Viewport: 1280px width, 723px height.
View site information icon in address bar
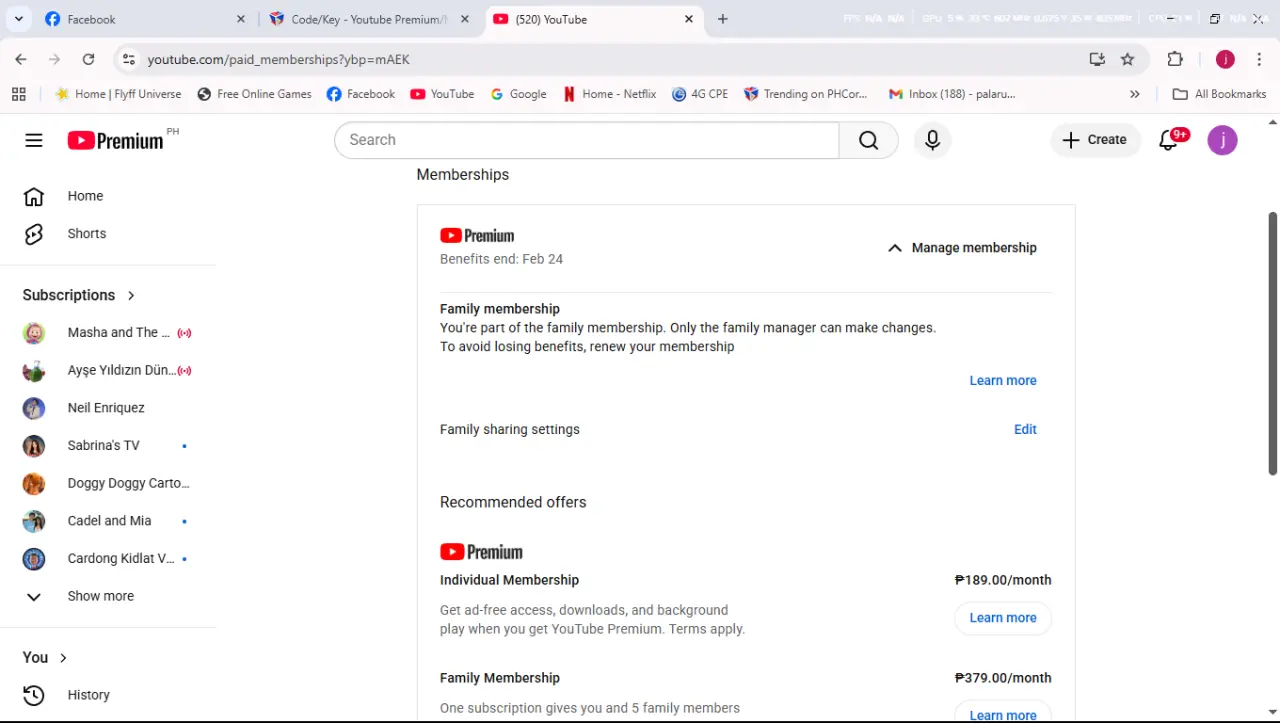click(128, 59)
